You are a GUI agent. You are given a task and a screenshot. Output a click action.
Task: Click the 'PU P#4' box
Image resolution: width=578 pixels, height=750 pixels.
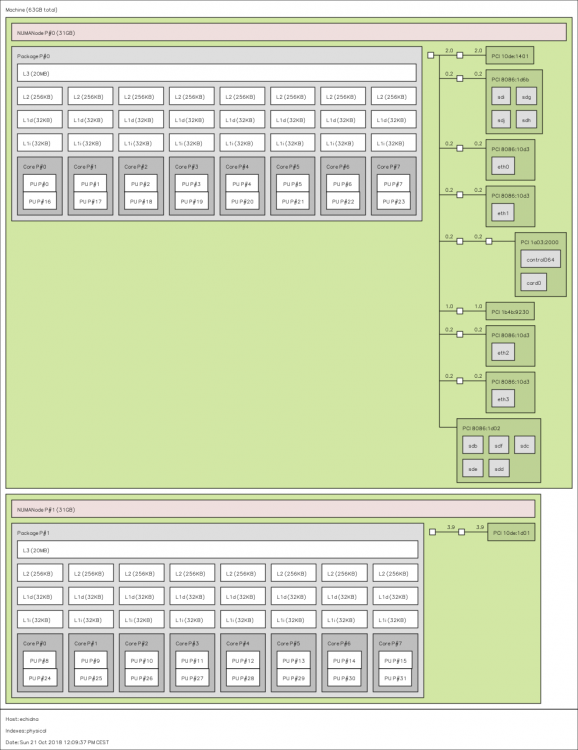coord(242,184)
